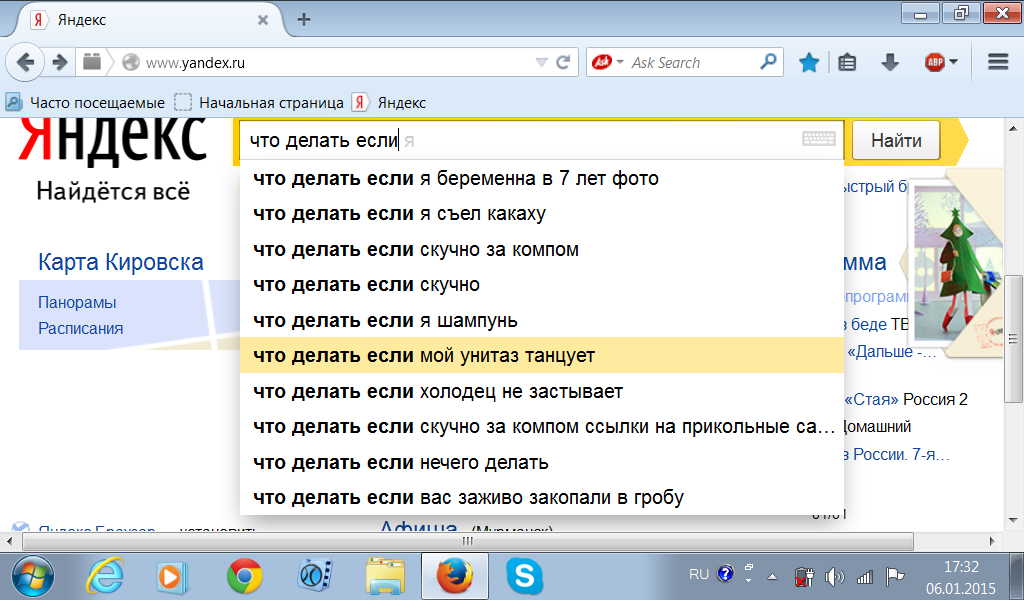Open Windows Media Player from taskbar
This screenshot has height=600, width=1024.
(x=173, y=577)
